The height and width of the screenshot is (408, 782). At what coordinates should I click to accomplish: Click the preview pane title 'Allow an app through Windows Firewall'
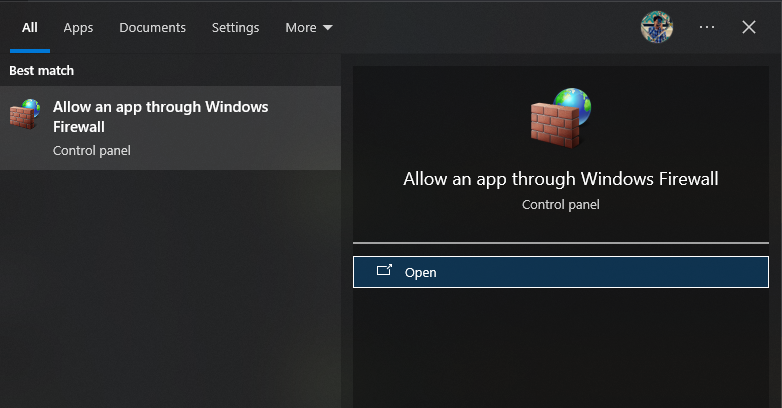(561, 179)
